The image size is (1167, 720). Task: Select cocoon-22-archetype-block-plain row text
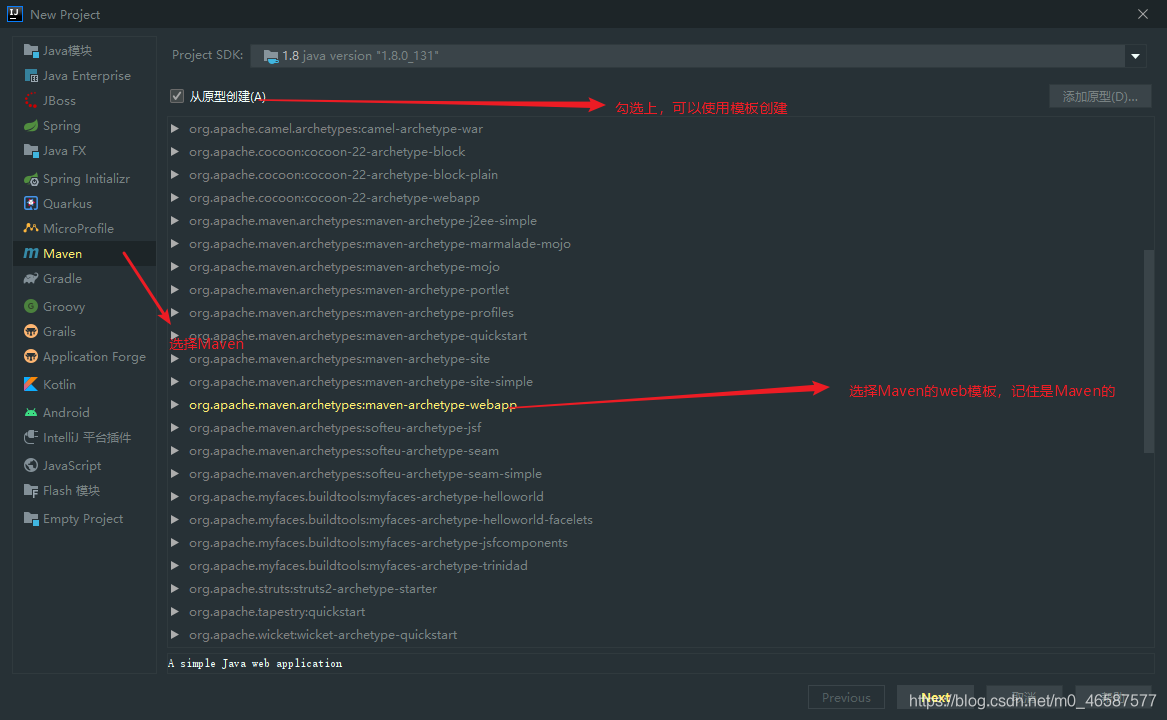coord(343,175)
